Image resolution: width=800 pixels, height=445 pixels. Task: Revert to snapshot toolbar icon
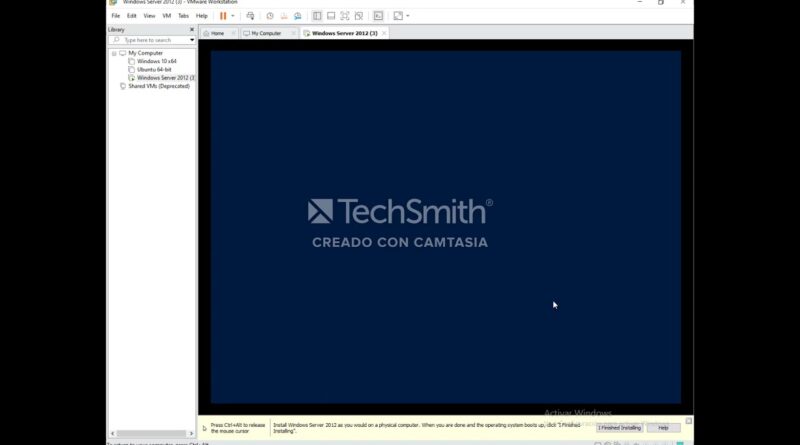284,16
